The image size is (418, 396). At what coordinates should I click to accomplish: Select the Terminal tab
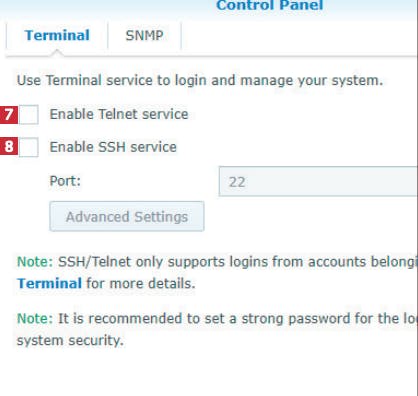point(57,35)
